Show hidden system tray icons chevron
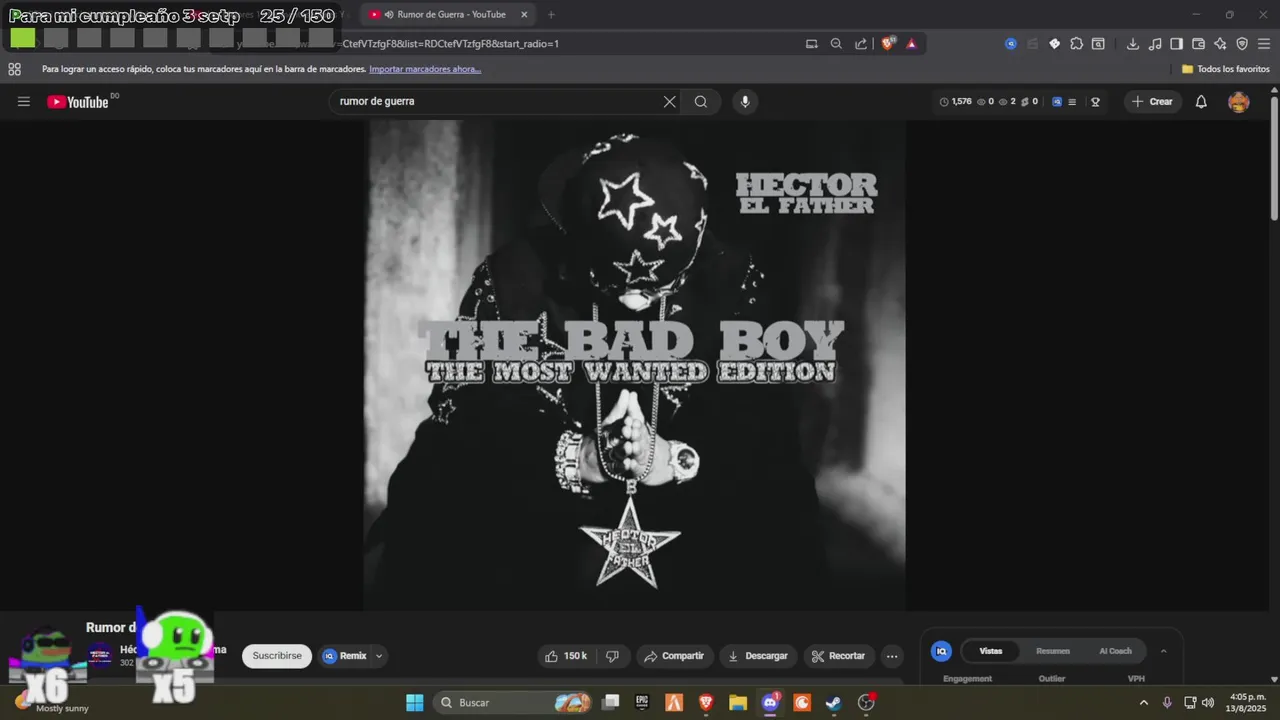This screenshot has width=1280, height=720. coord(1144,703)
